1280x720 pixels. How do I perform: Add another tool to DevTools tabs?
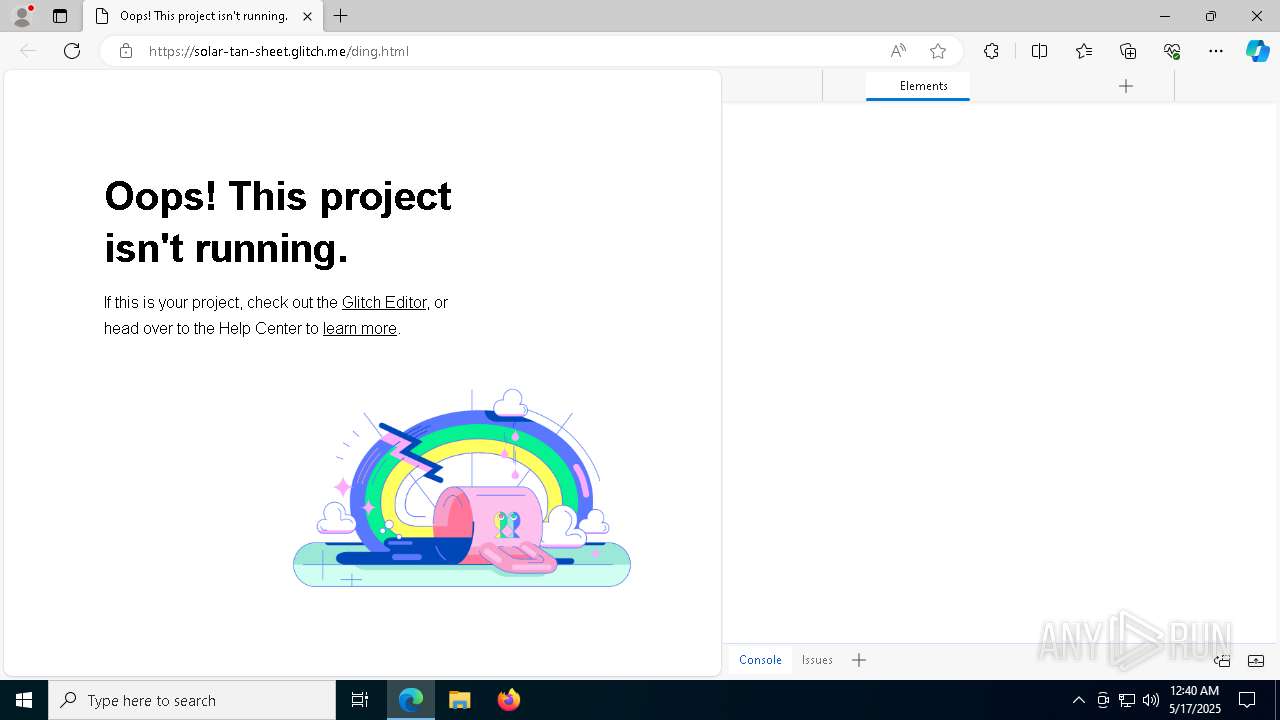1126,86
